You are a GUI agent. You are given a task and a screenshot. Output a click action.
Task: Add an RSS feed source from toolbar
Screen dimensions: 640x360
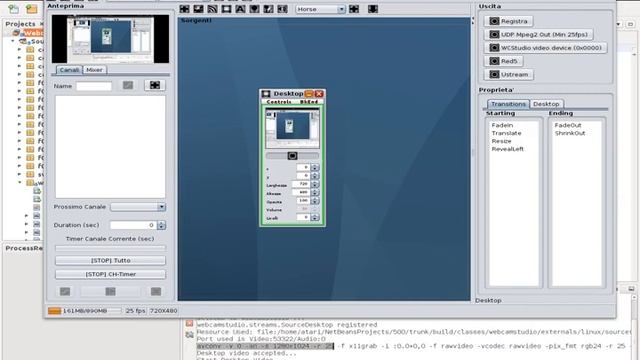point(212,9)
